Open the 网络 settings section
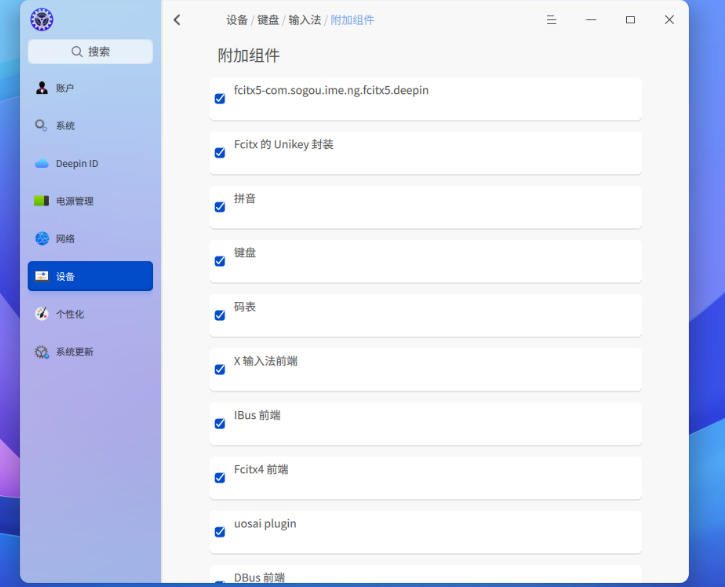Viewport: 725px width, 587px height. (90, 238)
